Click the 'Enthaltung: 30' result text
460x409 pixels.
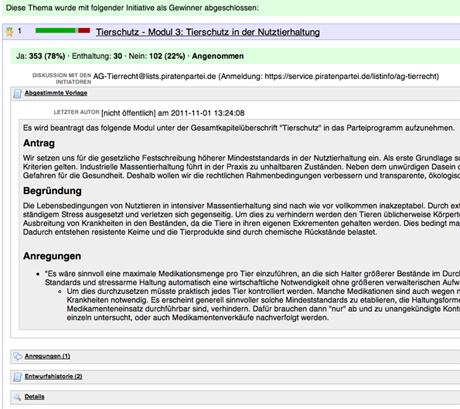tap(97, 56)
